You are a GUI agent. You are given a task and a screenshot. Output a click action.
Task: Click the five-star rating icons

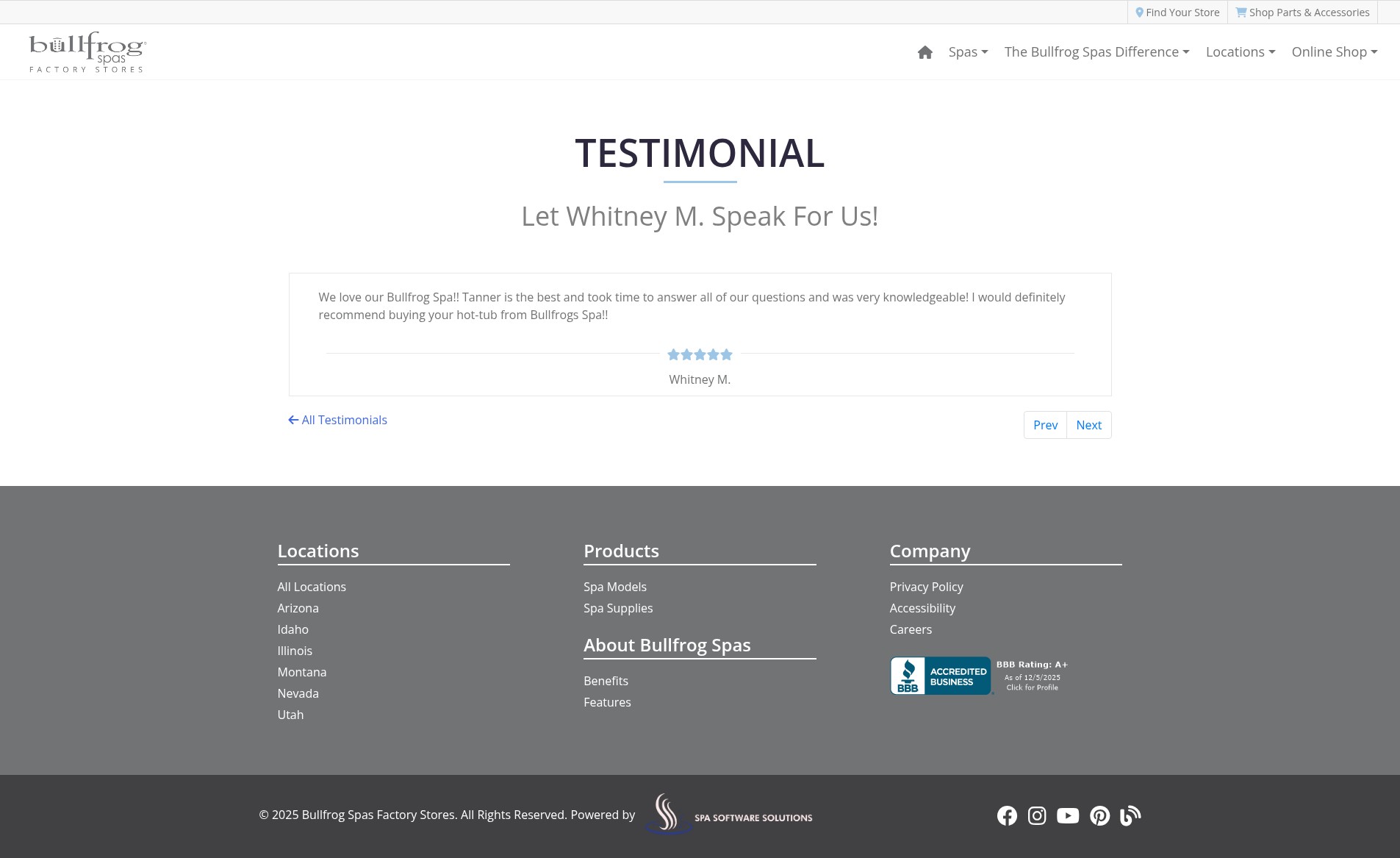click(700, 354)
